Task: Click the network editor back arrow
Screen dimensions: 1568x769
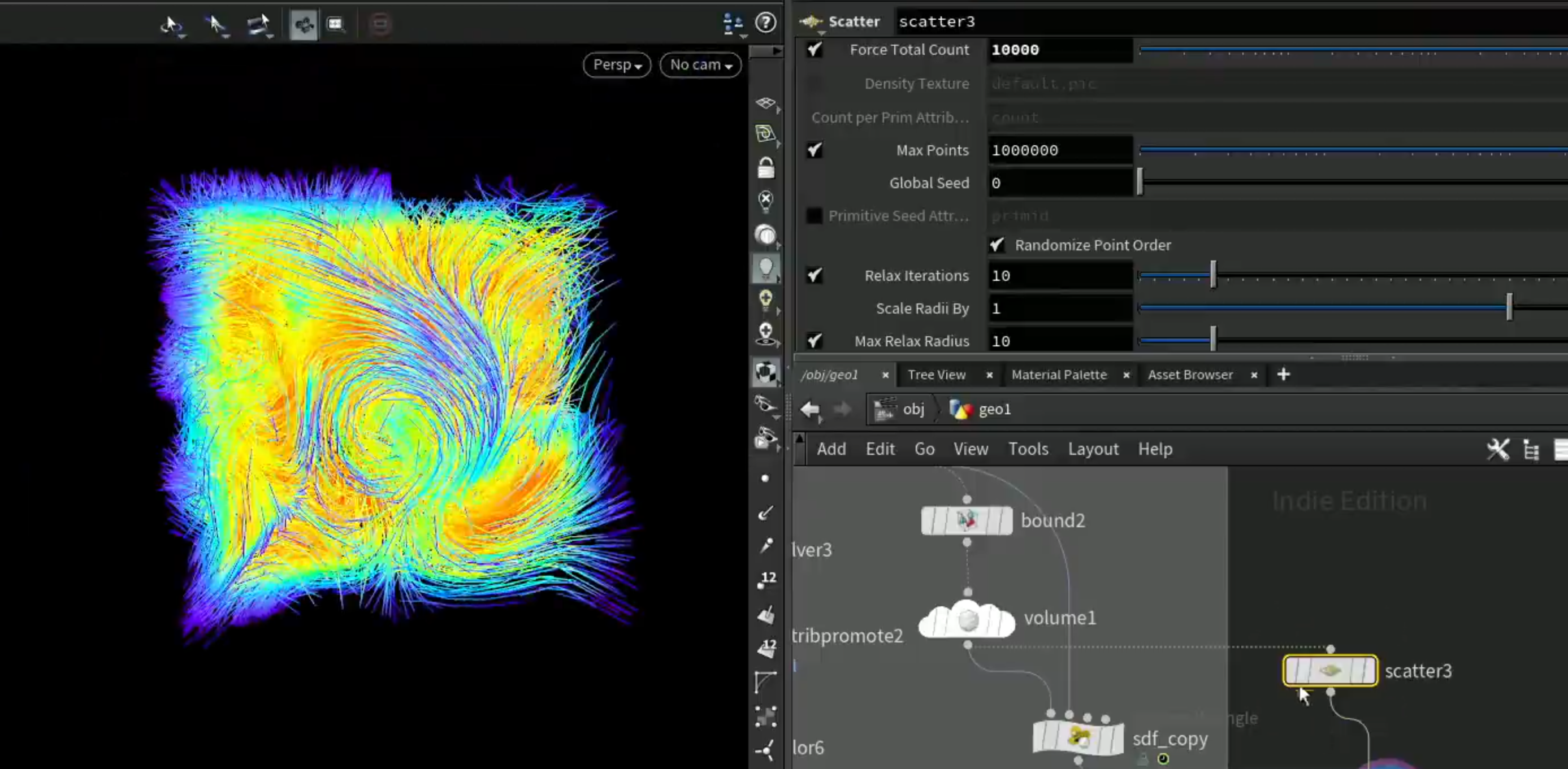Action: (x=810, y=410)
